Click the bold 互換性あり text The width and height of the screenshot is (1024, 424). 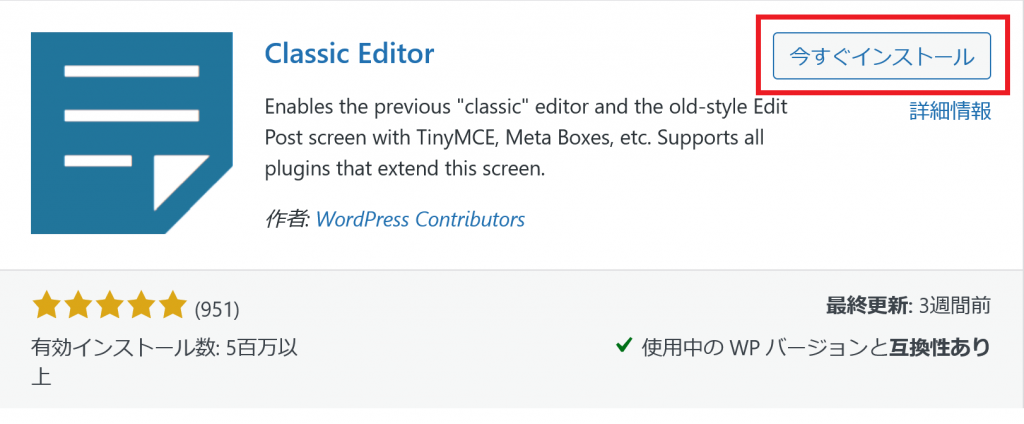940,346
